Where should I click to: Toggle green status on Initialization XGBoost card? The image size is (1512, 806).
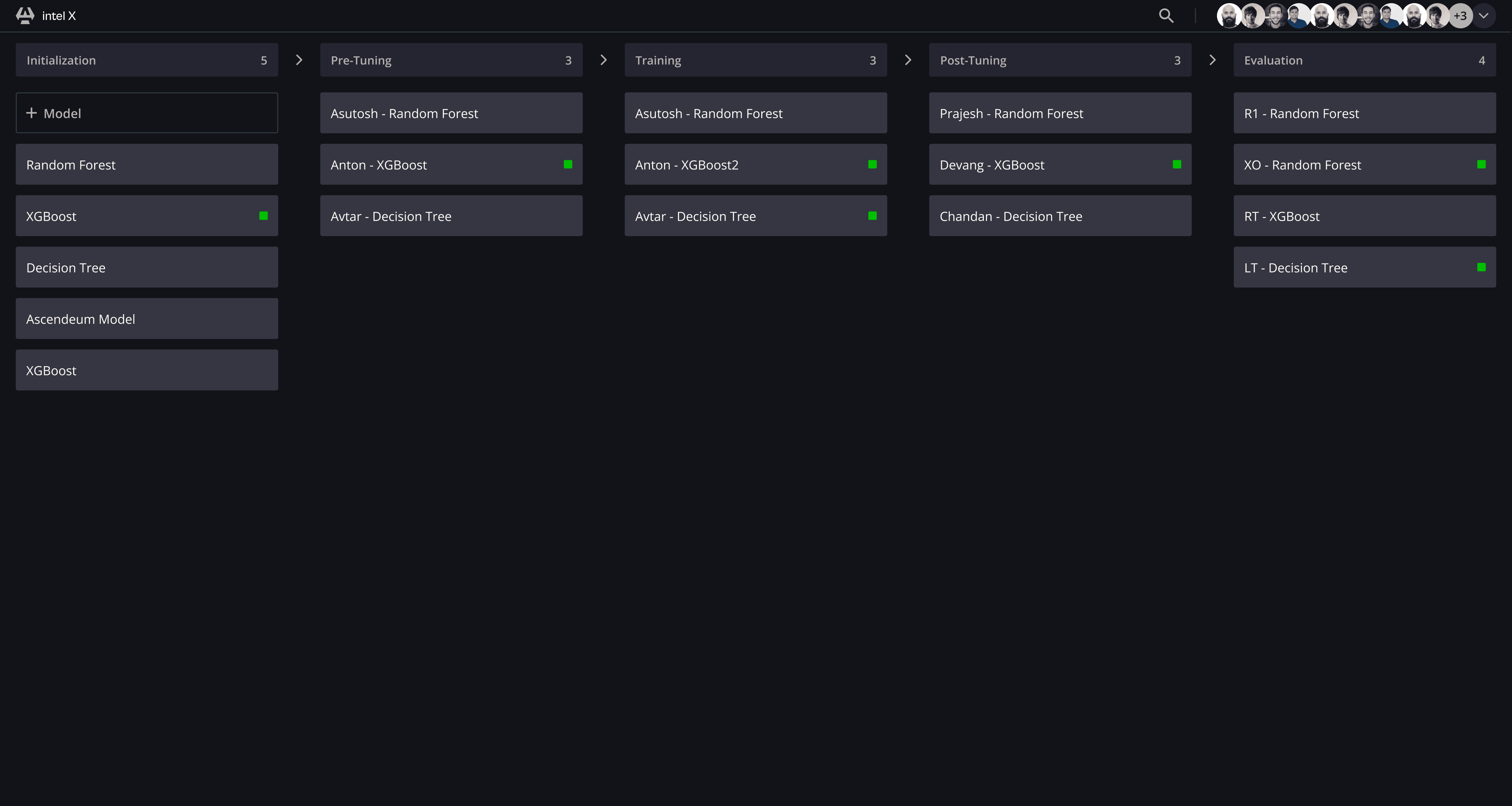[x=264, y=216]
